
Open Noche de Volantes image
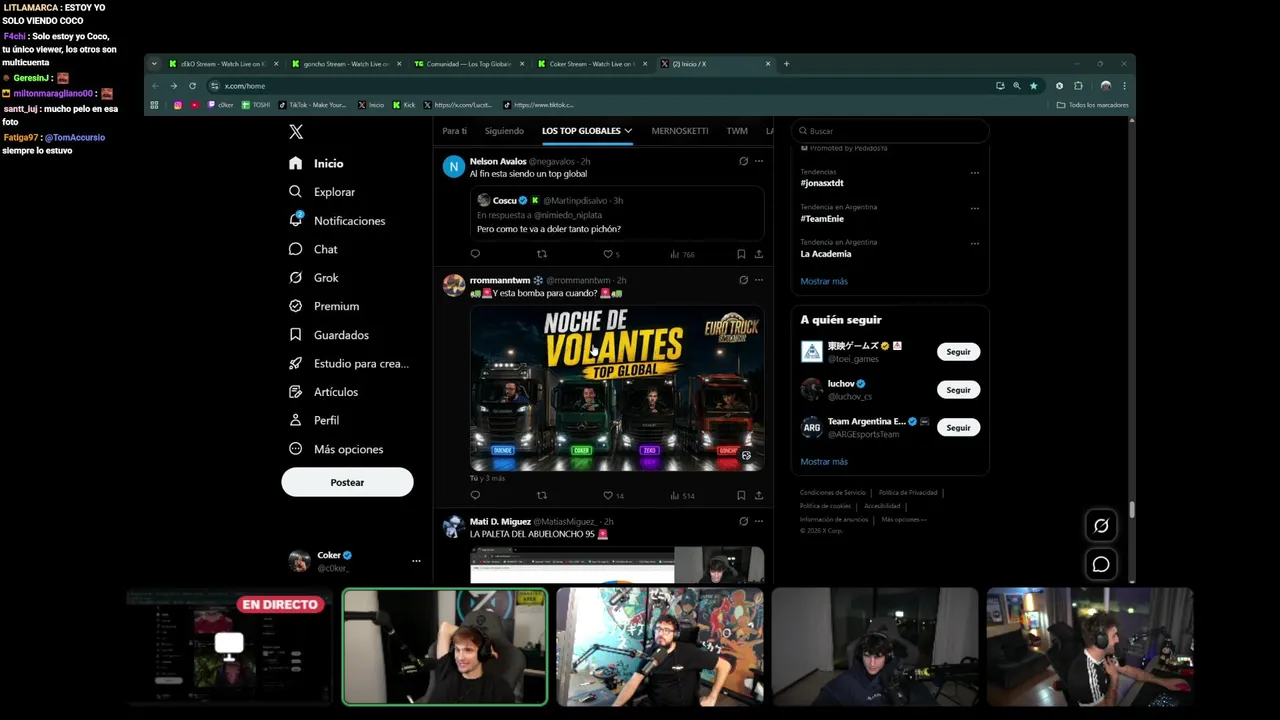click(617, 388)
